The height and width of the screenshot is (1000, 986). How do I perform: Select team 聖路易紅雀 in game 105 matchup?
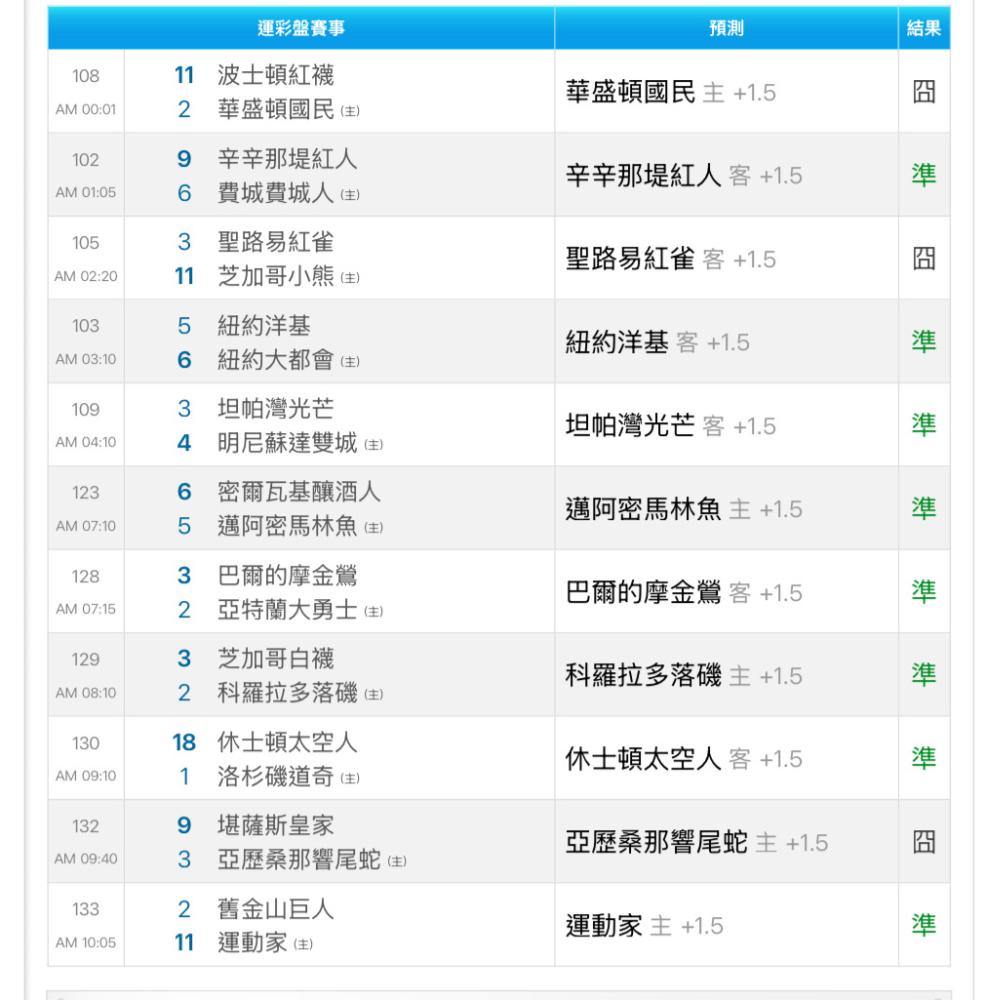tap(276, 242)
